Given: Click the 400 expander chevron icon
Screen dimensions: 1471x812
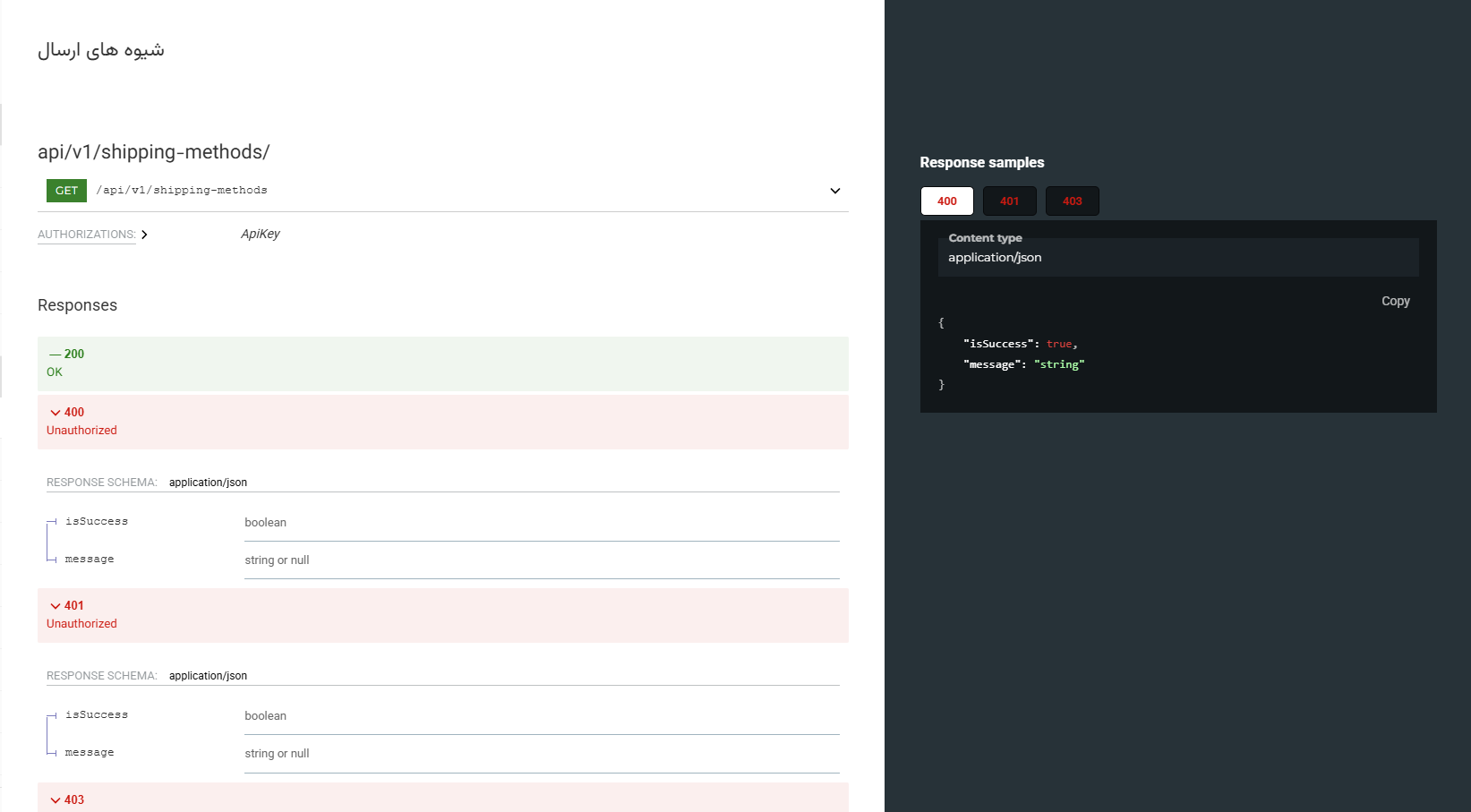Looking at the screenshot, I should click(x=55, y=412).
